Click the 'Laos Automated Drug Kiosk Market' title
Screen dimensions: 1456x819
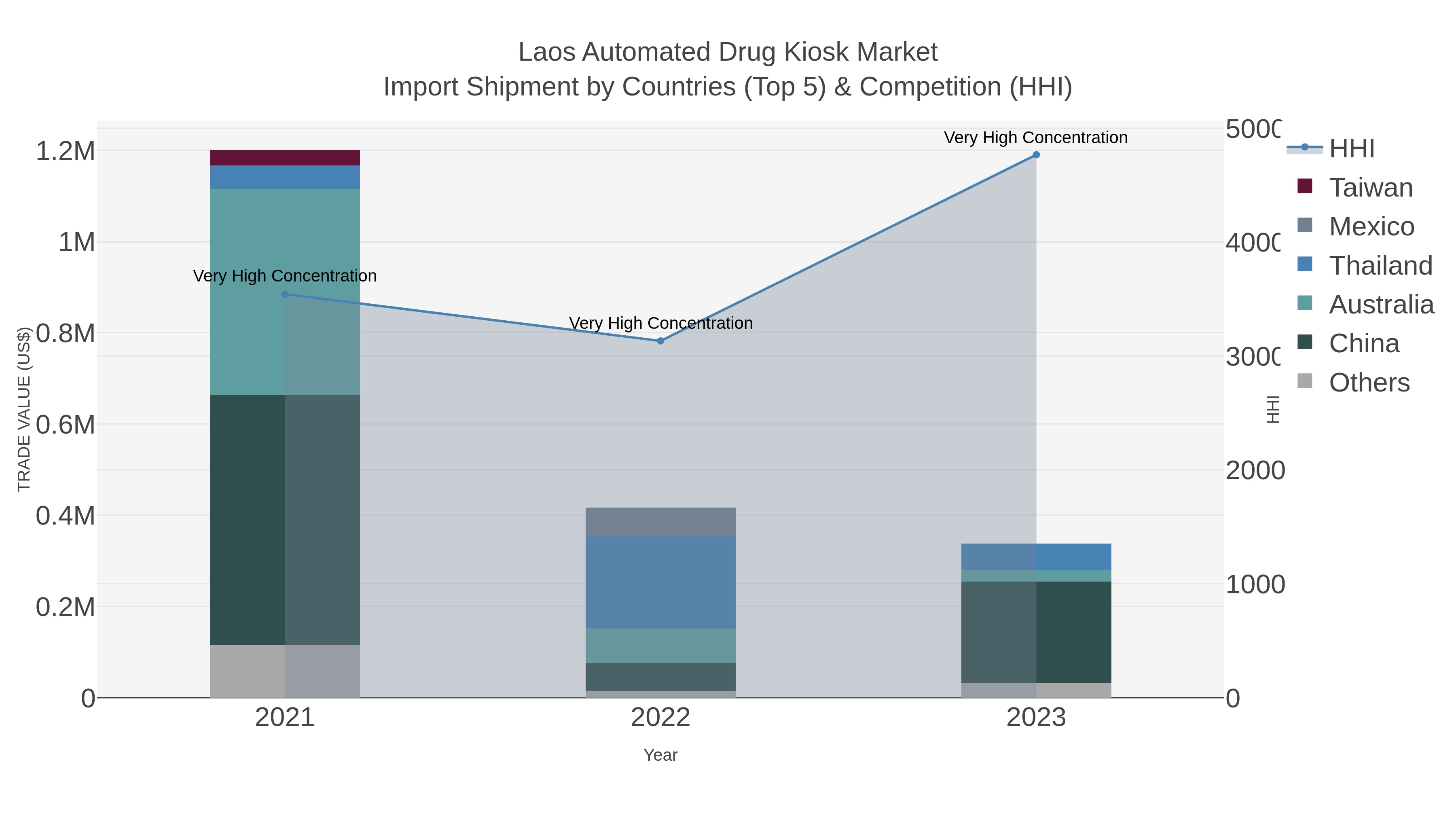[728, 52]
